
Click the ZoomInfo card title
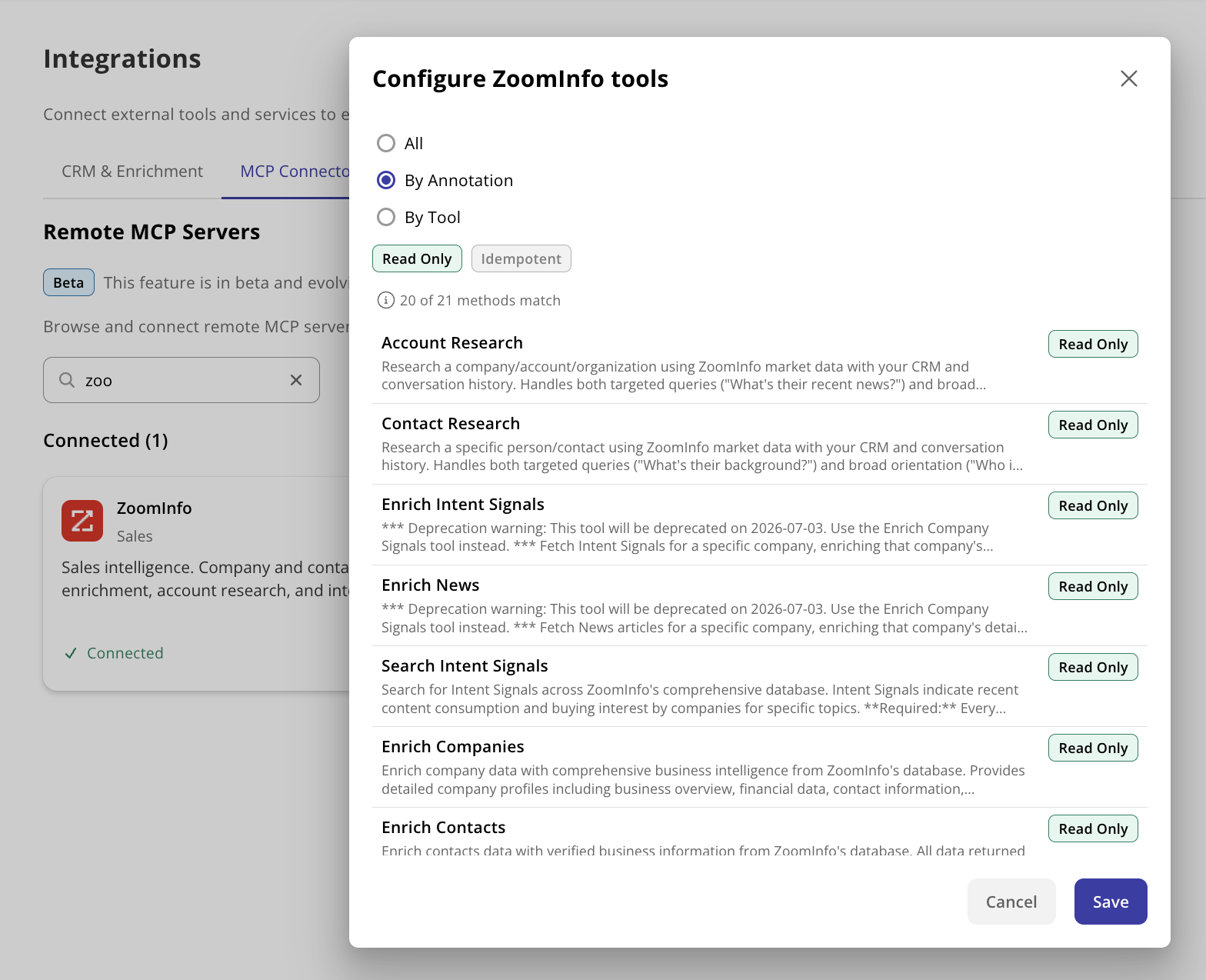(155, 508)
